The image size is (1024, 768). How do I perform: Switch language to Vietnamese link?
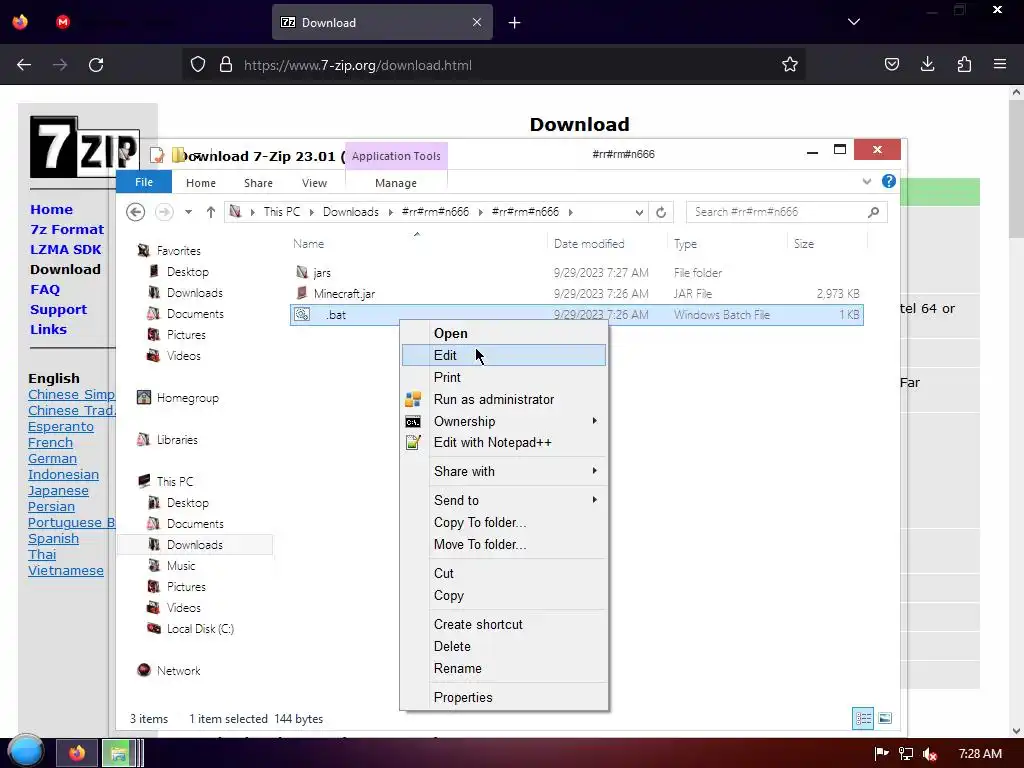[66, 570]
